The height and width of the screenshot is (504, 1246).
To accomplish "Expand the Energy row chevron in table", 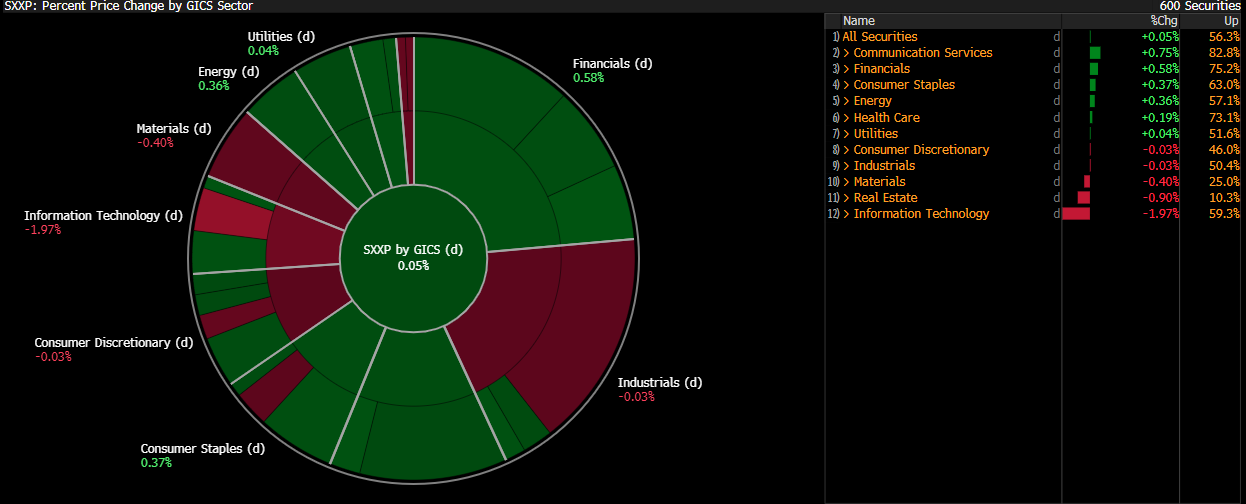I will click(847, 101).
